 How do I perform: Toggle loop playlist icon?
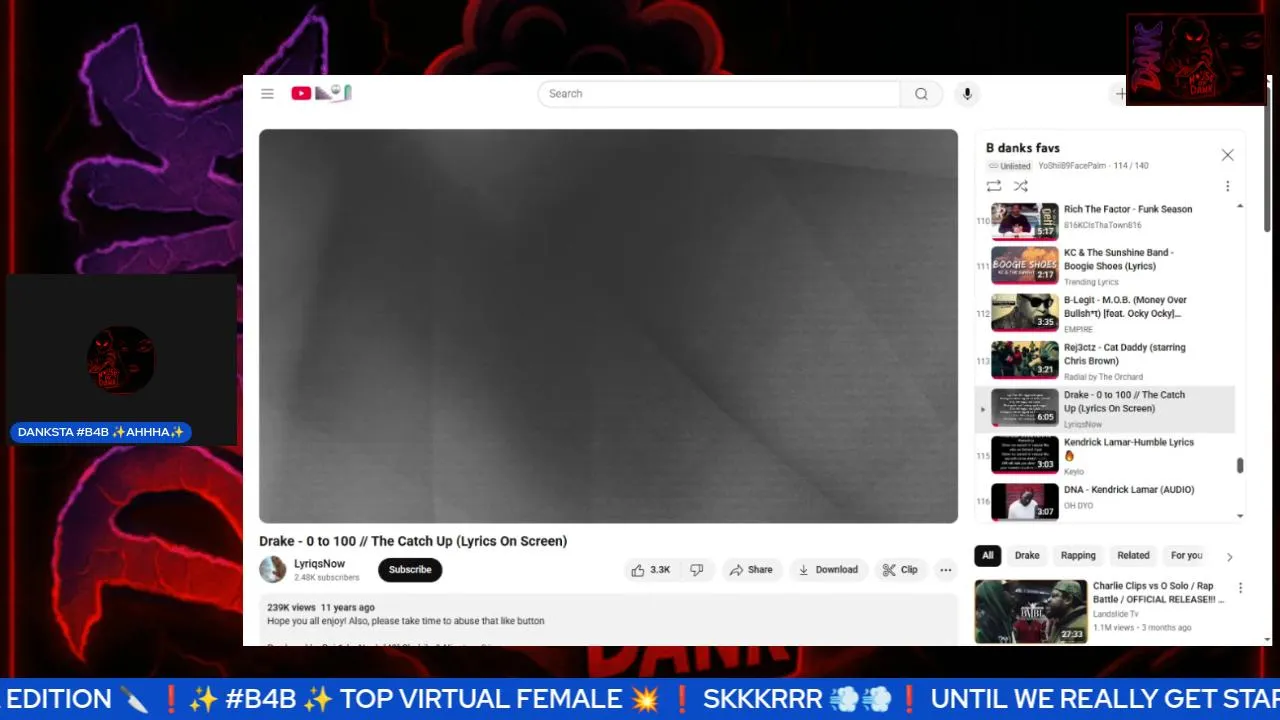tap(993, 186)
